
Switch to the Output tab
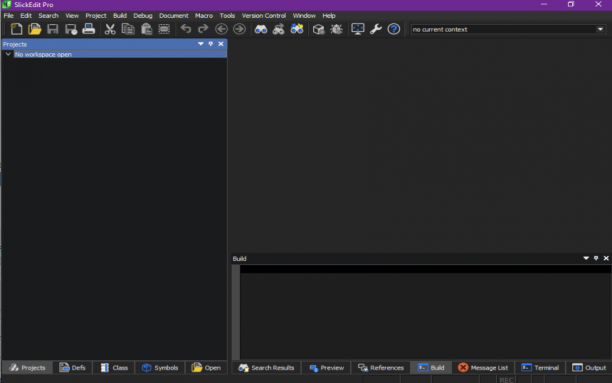point(589,367)
